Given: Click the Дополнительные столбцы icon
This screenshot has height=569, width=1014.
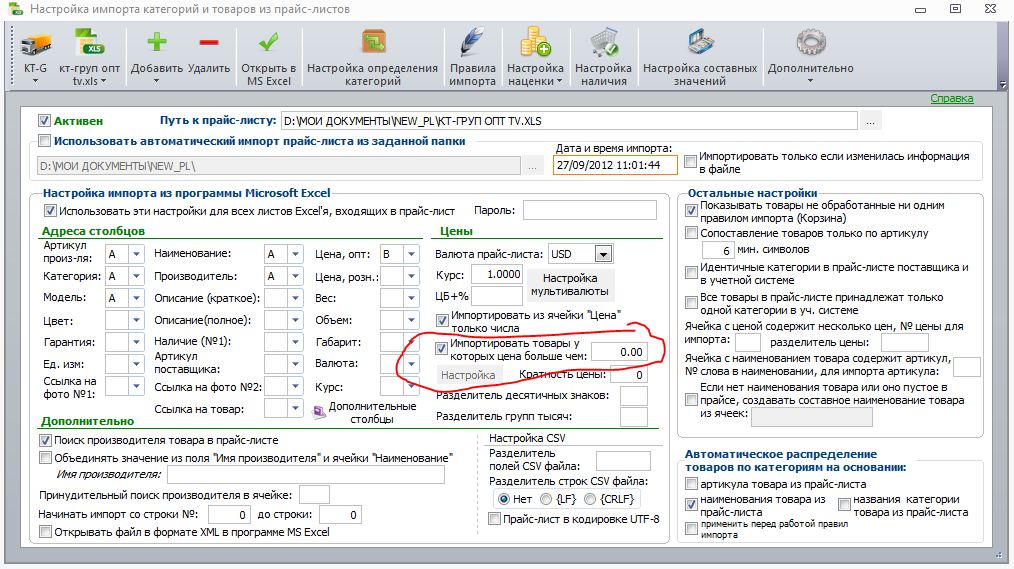Looking at the screenshot, I should [319, 413].
